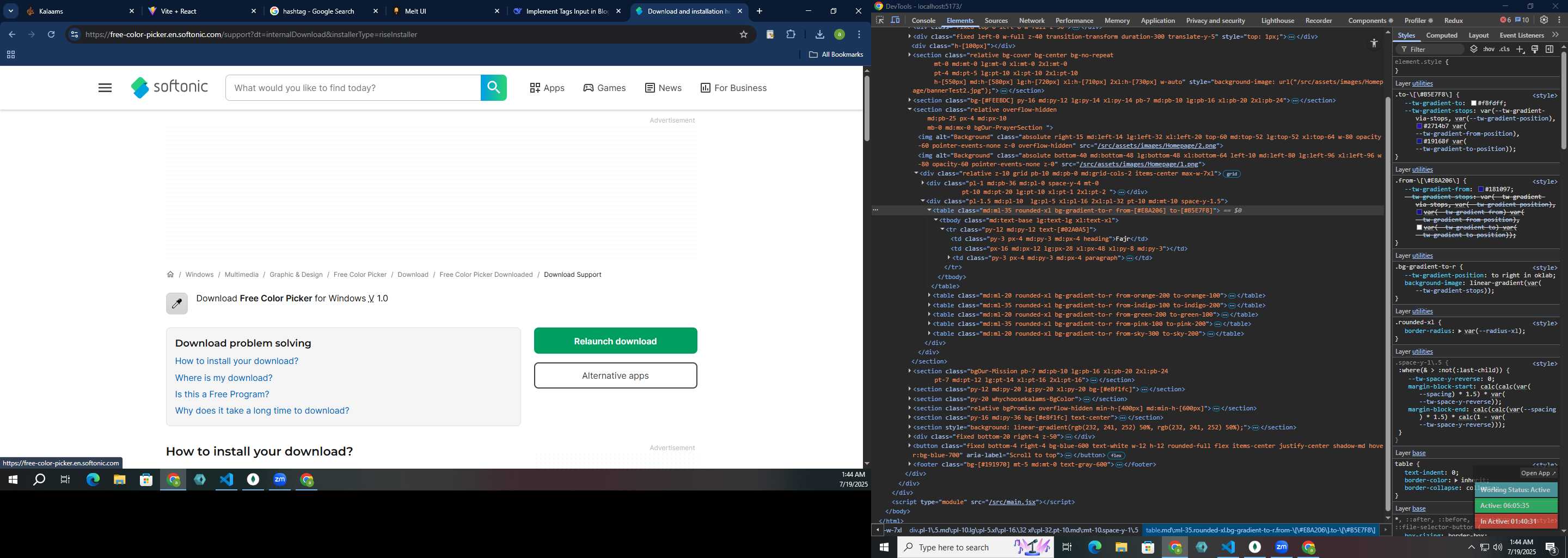Screen dimensions: 1568x558
Task: Add new style rule with plus icon
Action: 1520,50
